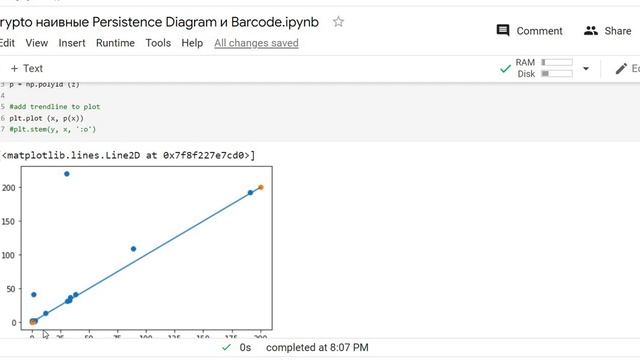Click the RAM usage bar
Image resolution: width=640 pixels, height=360 pixels.
pos(557,62)
